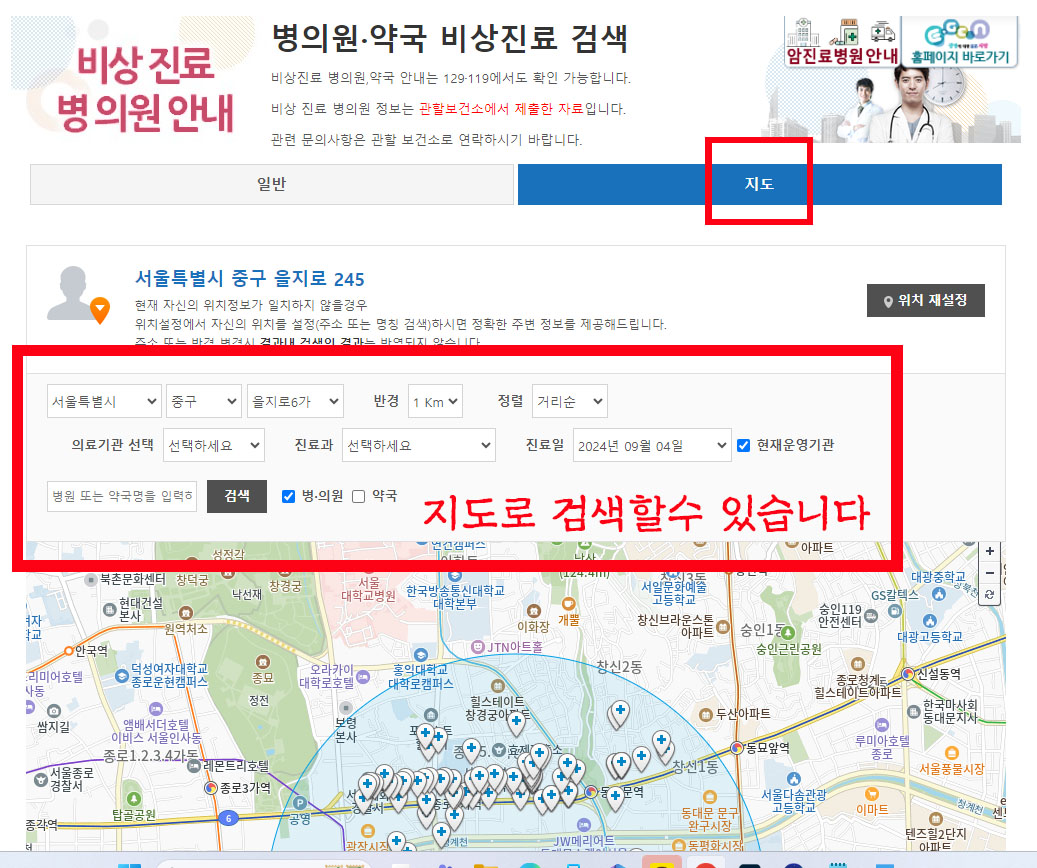This screenshot has height=868, width=1037.
Task: Click the 레몬트리호텔 hotel icon
Action: pos(194,766)
